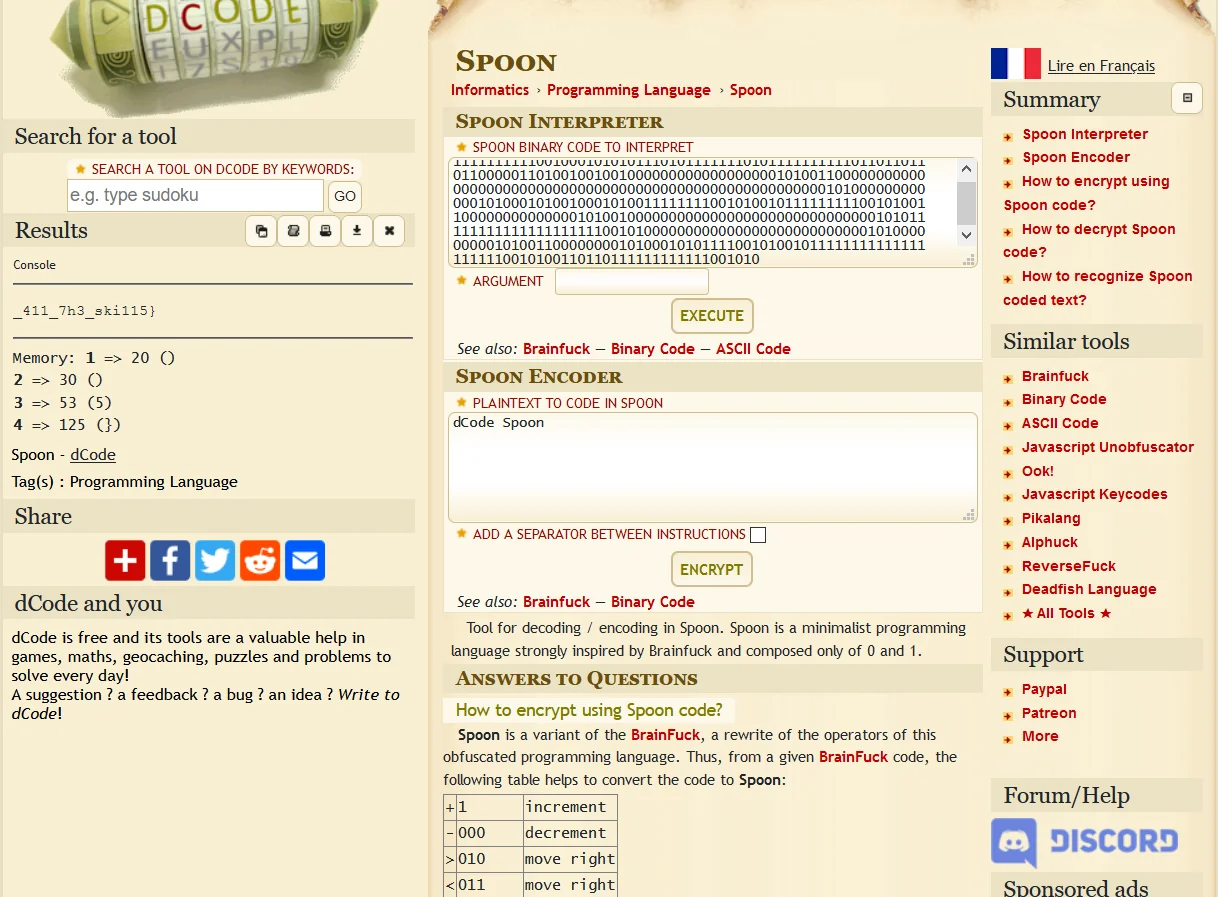Open Pikalang similar tool

pos(1051,518)
